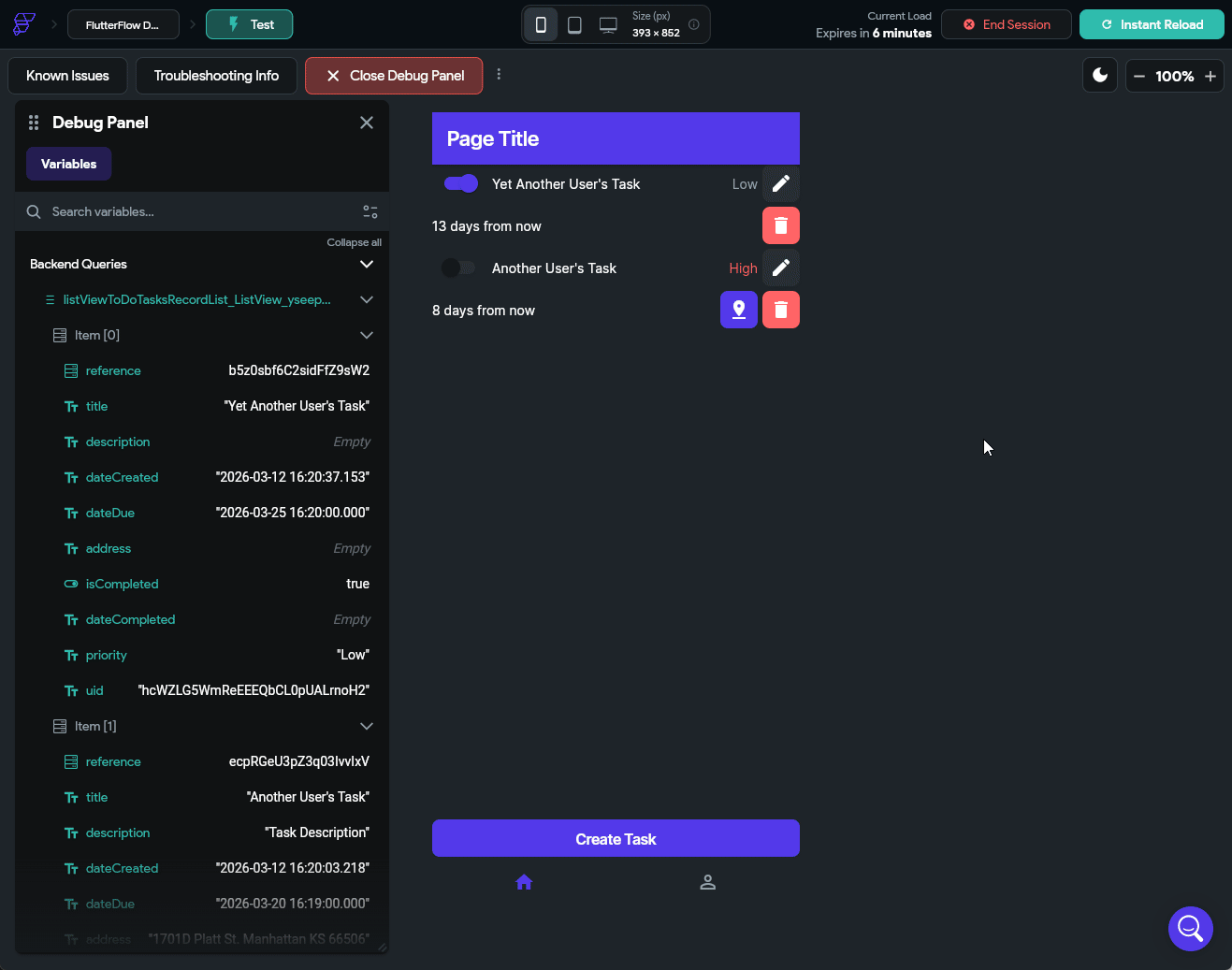
Task: Click the "Task Description" value
Action: [x=317, y=832]
